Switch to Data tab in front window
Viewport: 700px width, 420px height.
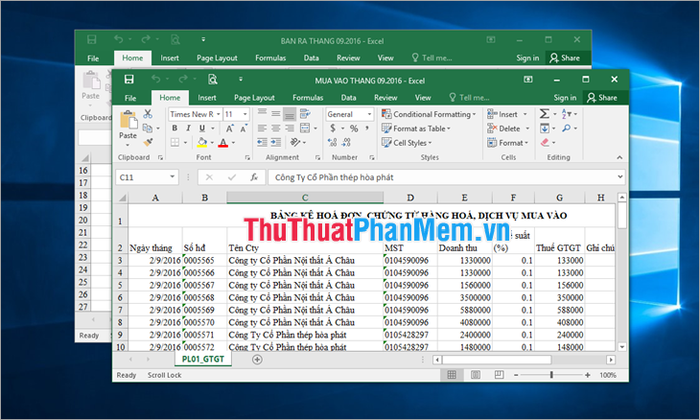[348, 98]
